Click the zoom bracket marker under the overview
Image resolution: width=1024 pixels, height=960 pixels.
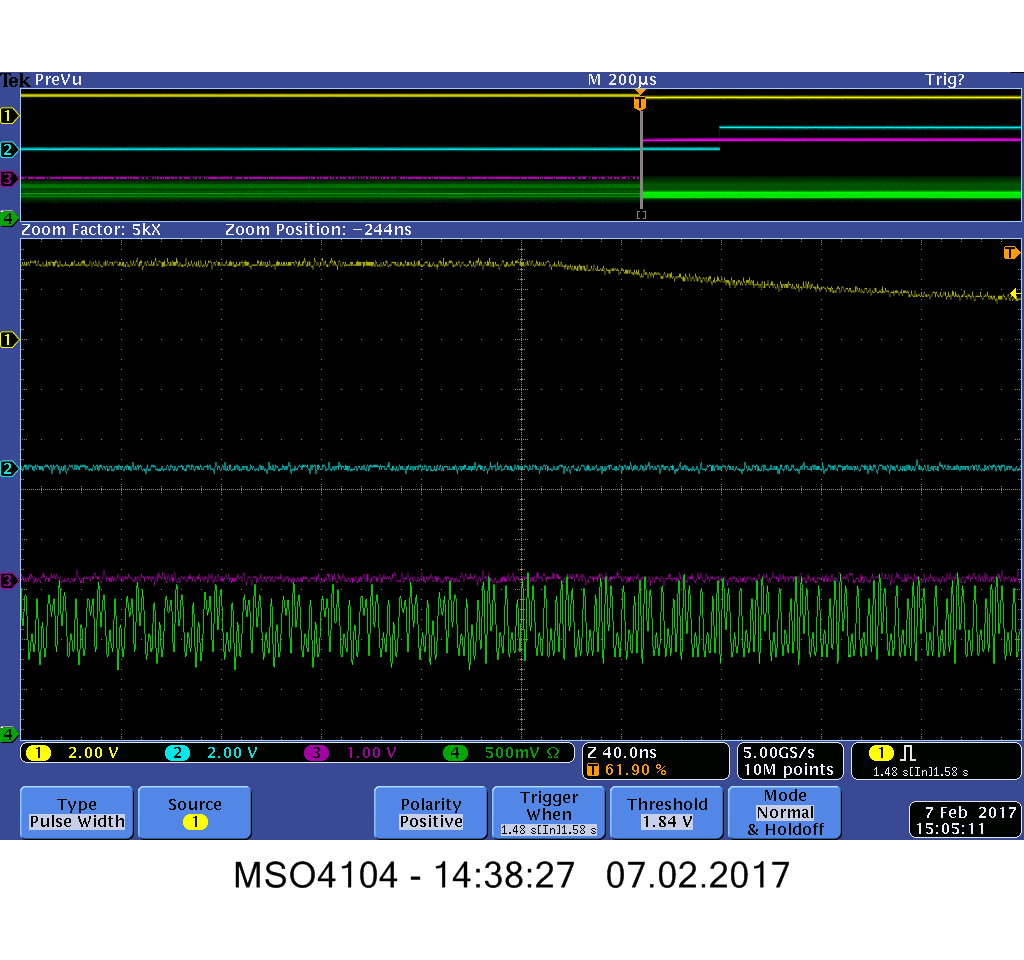click(641, 215)
